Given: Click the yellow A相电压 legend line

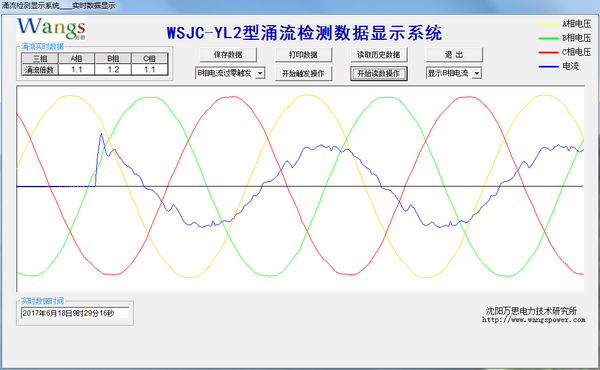Looking at the screenshot, I should click(x=548, y=24).
